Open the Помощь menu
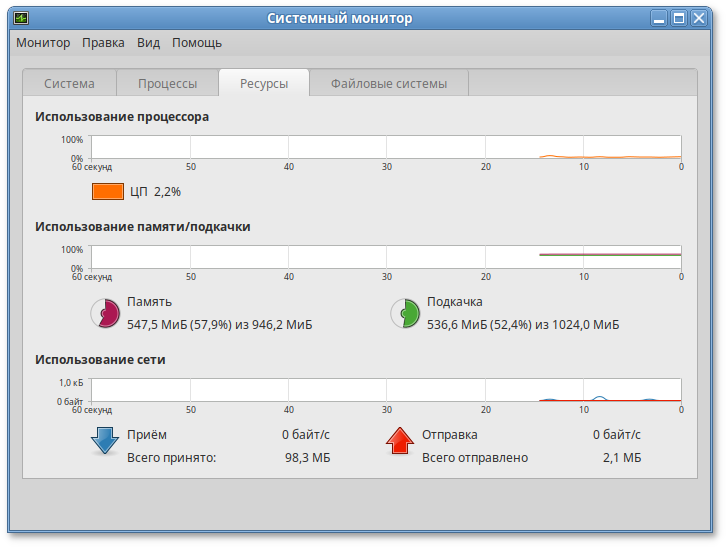This screenshot has width=726, height=547. (x=197, y=43)
